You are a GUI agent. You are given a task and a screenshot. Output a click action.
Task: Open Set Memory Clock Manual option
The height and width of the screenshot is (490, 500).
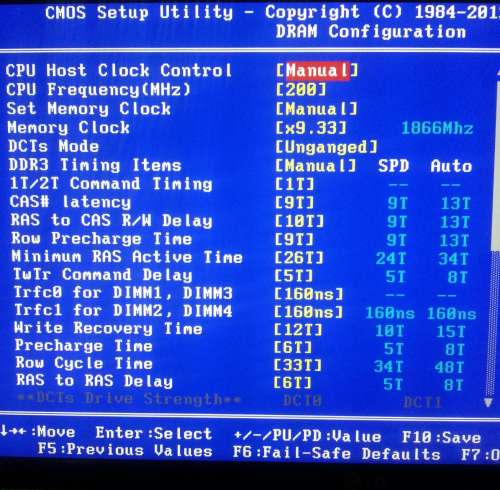pyautogui.click(x=316, y=109)
